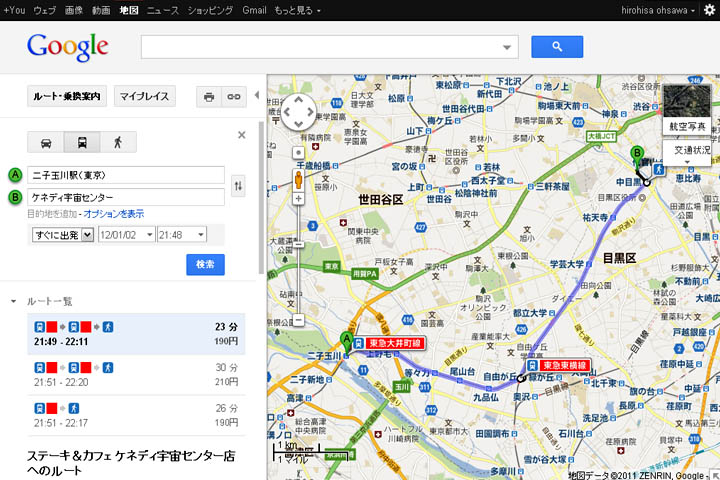Open hirohisa ohsawa account menu
The width and height of the screenshot is (720, 480).
(658, 10)
